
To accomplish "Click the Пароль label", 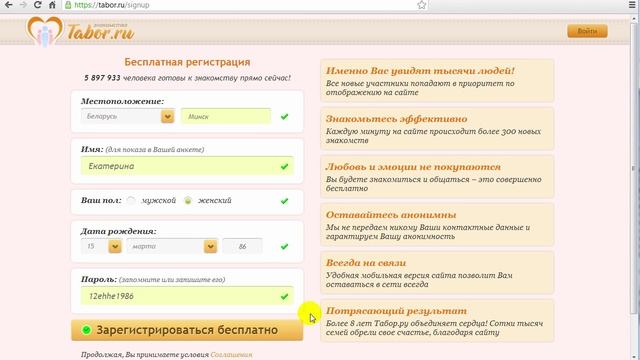I will pyautogui.click(x=98, y=279).
